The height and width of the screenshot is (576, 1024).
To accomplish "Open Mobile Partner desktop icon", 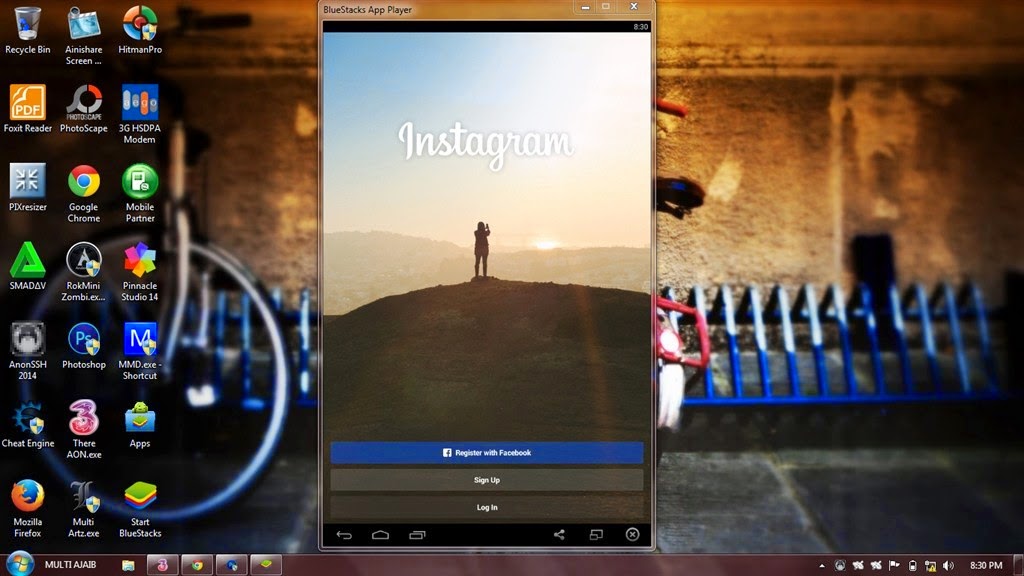I will pos(140,193).
